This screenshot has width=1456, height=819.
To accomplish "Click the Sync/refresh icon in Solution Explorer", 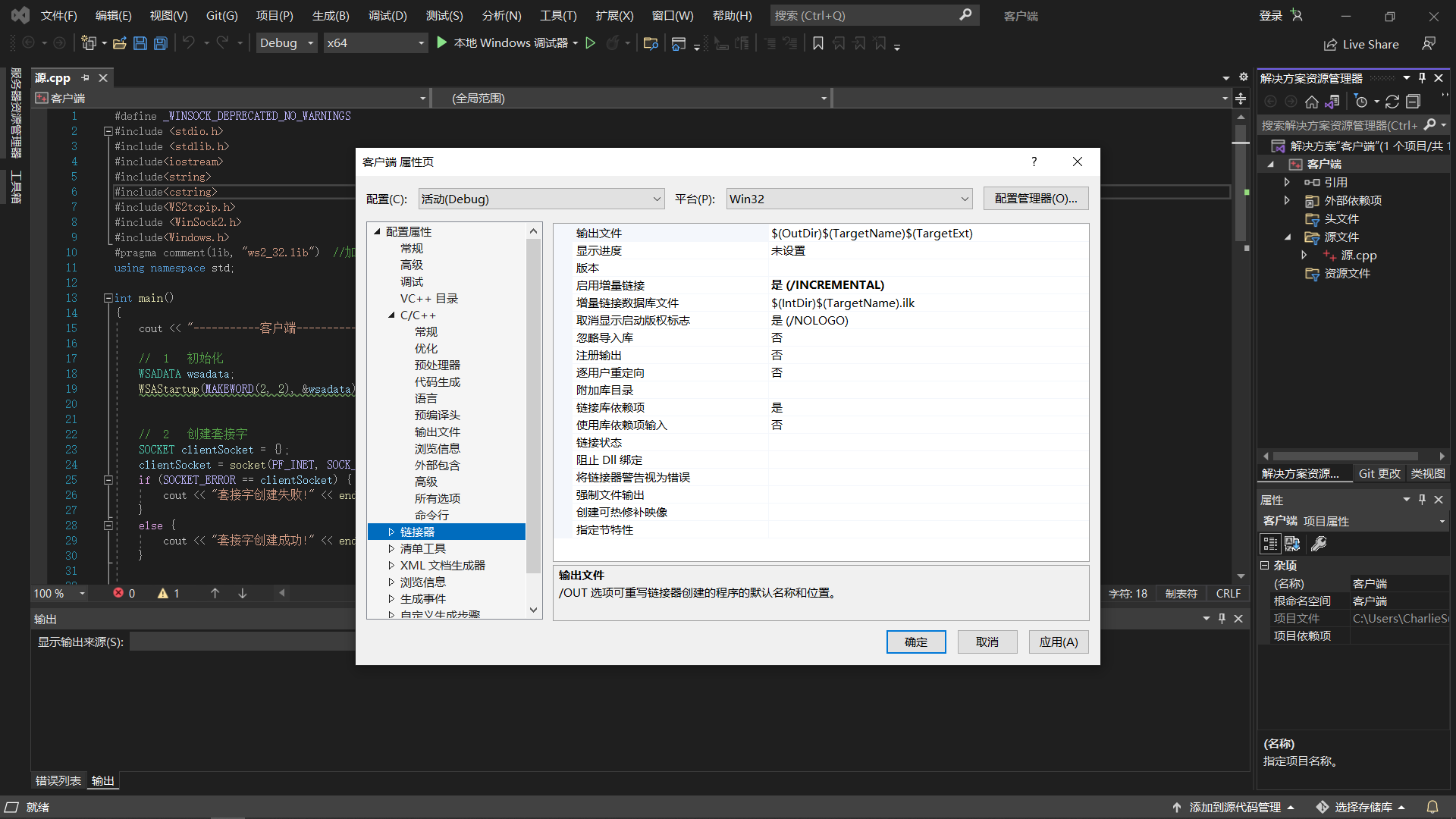I will pyautogui.click(x=1392, y=102).
